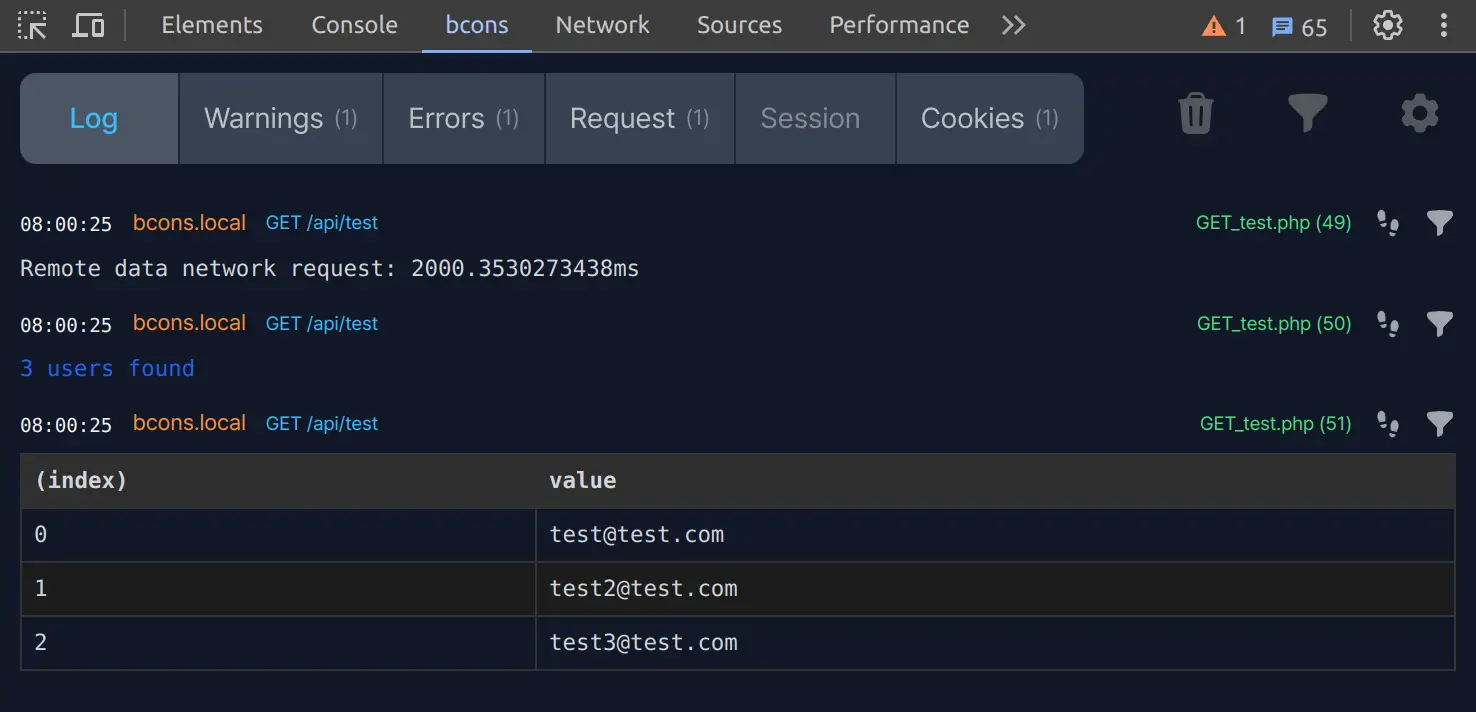Open the Cookies tab

coord(989,119)
